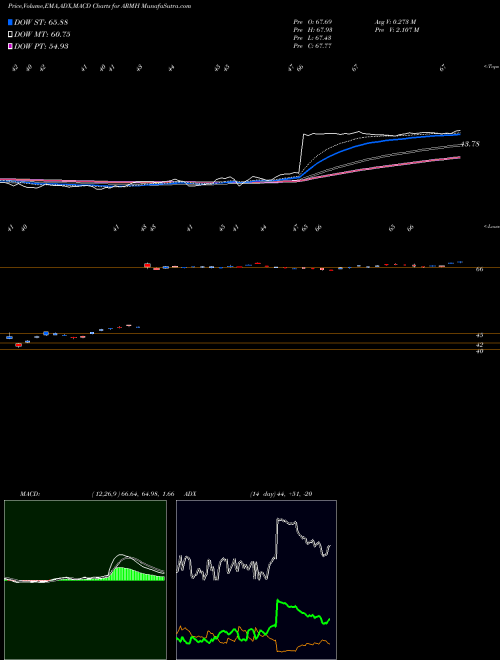The image size is (500, 660).
Task: Click the Pre O: 67.69 value
Action: [x=312, y=22]
